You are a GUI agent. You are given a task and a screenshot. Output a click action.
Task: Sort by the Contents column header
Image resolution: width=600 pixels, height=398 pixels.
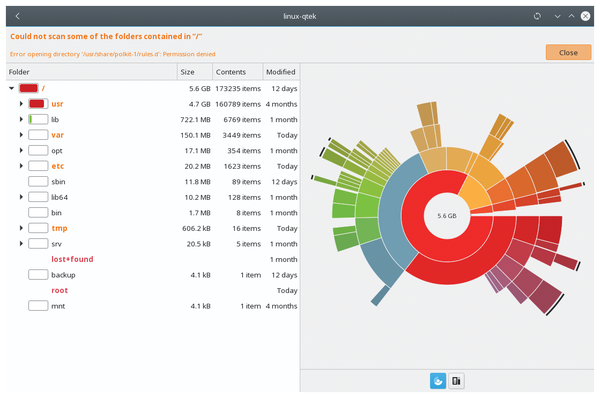pyautogui.click(x=238, y=72)
